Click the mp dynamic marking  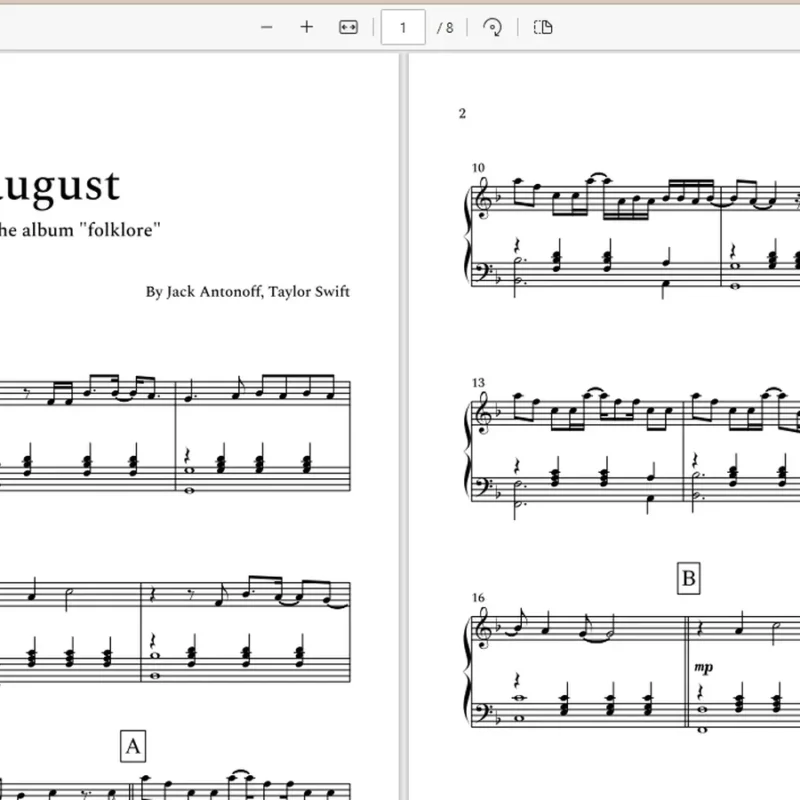click(x=704, y=667)
